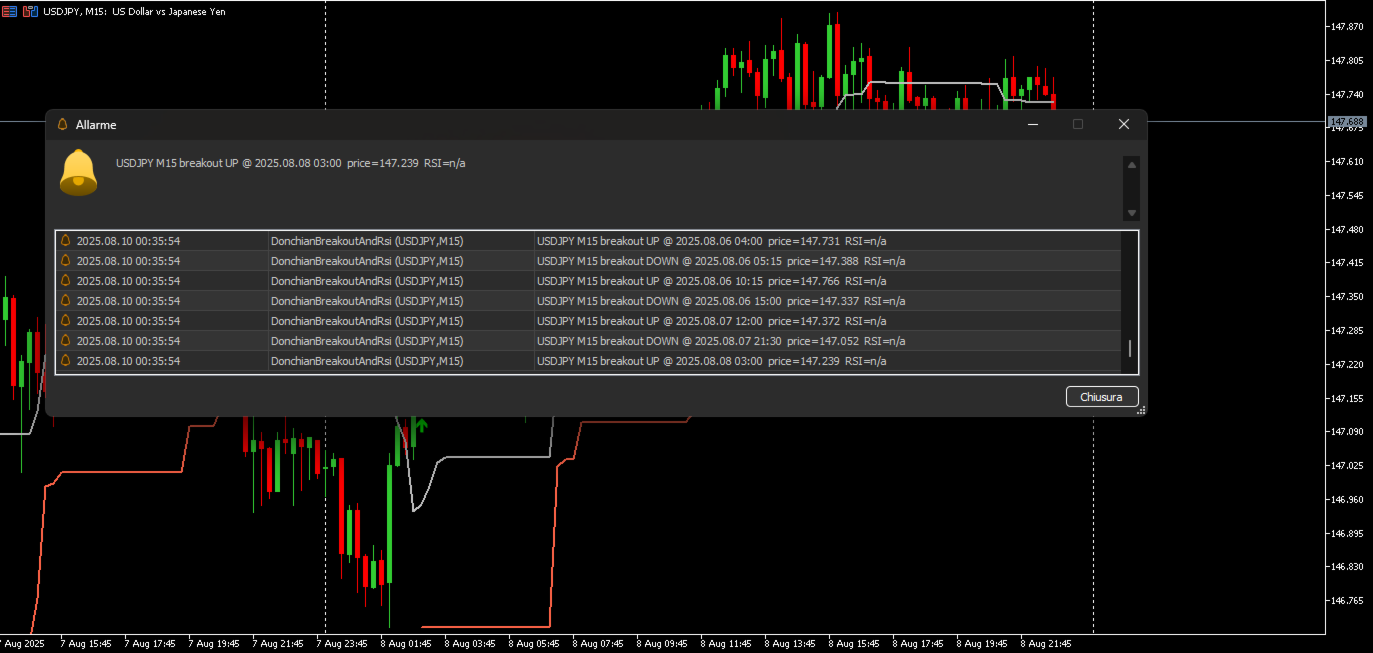1373x653 pixels.
Task: Click the dialog resize grip corner
Action: coord(1141,410)
